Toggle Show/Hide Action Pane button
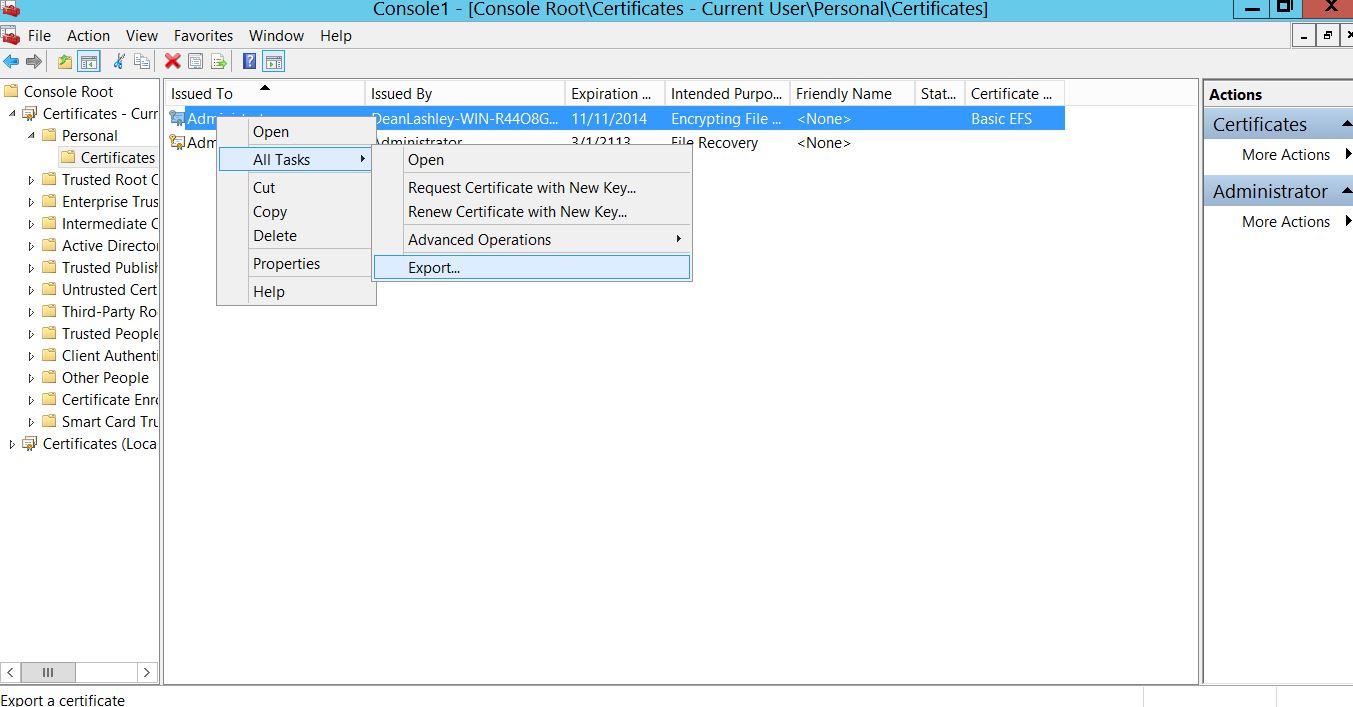Viewport: 1353px width, 707px height. (273, 62)
